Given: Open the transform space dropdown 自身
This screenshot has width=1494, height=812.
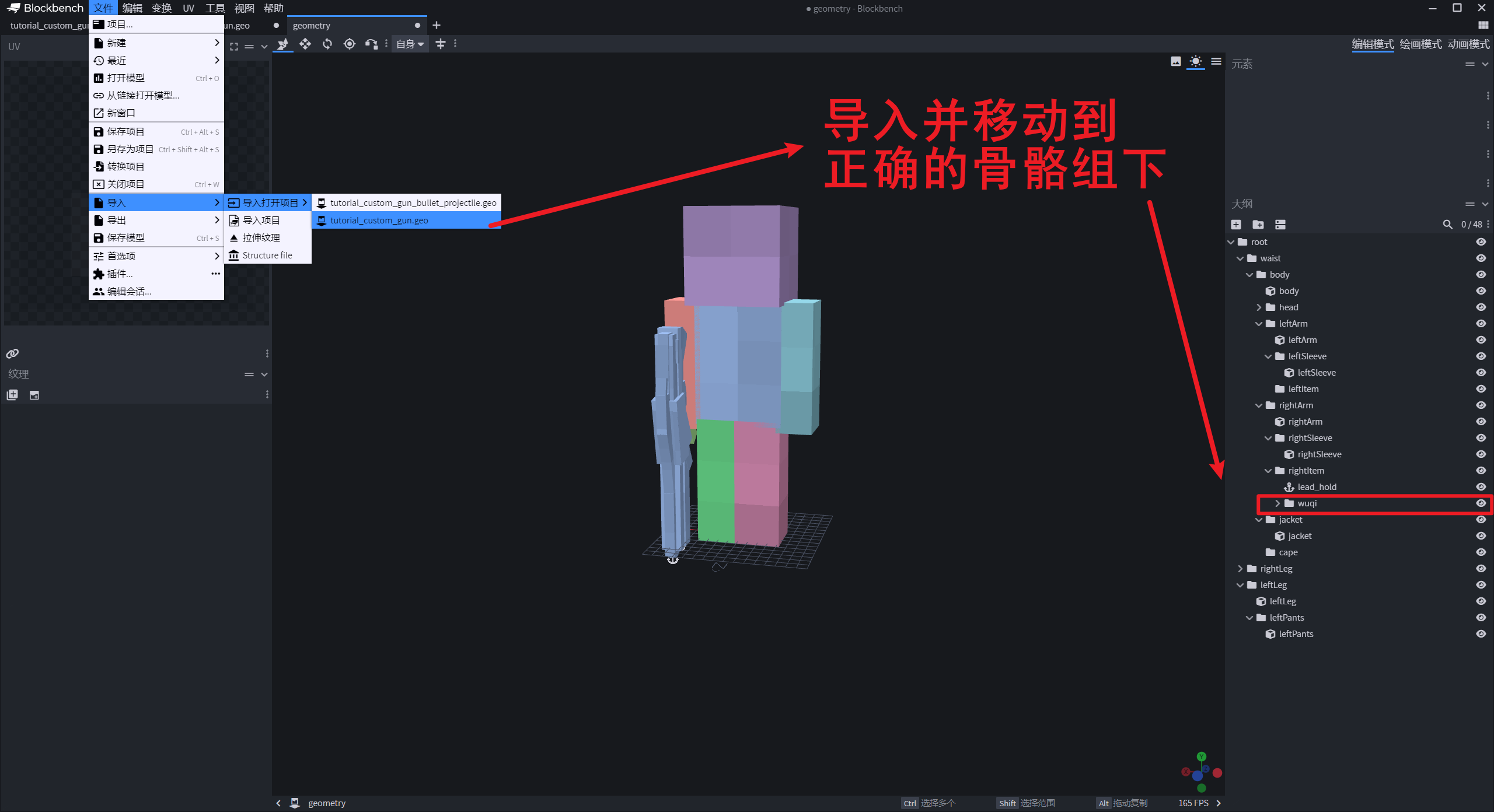Looking at the screenshot, I should coord(410,44).
